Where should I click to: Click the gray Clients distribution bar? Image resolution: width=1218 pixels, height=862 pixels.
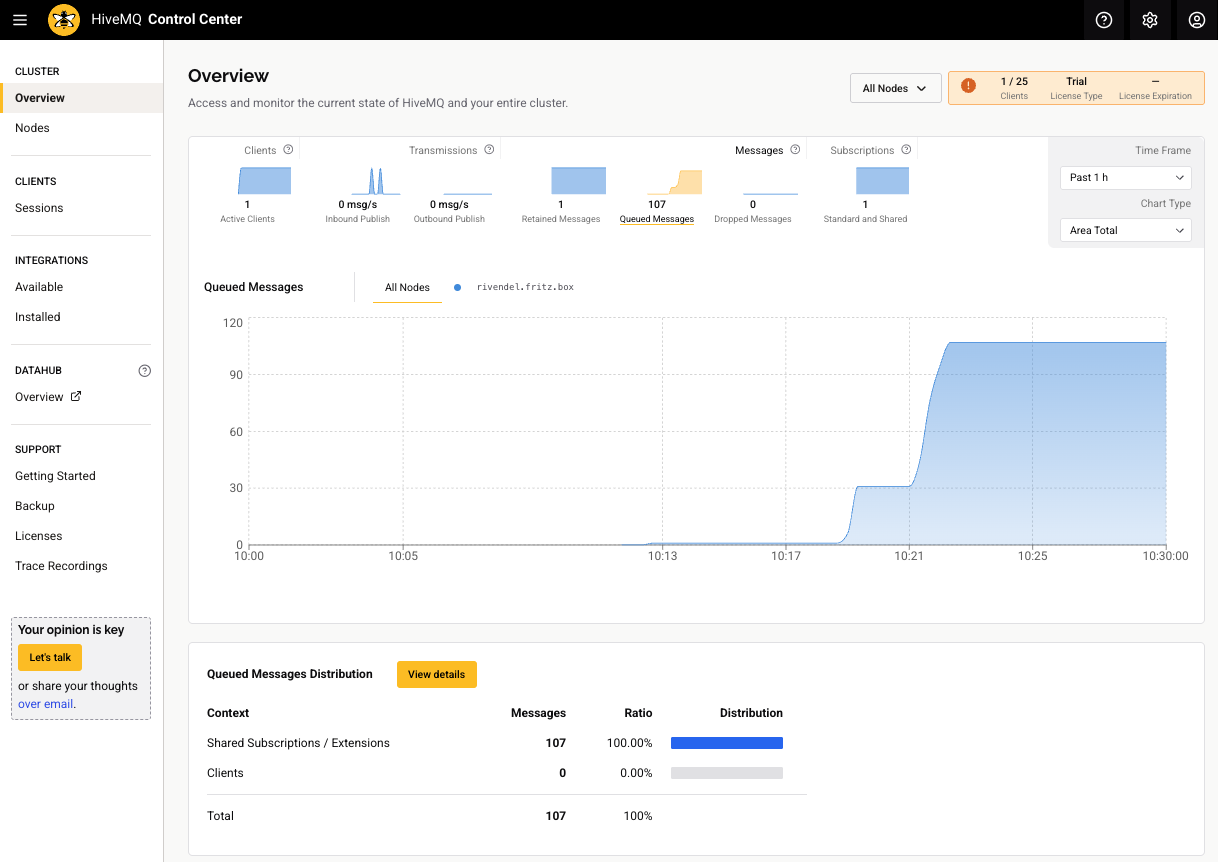coord(727,773)
